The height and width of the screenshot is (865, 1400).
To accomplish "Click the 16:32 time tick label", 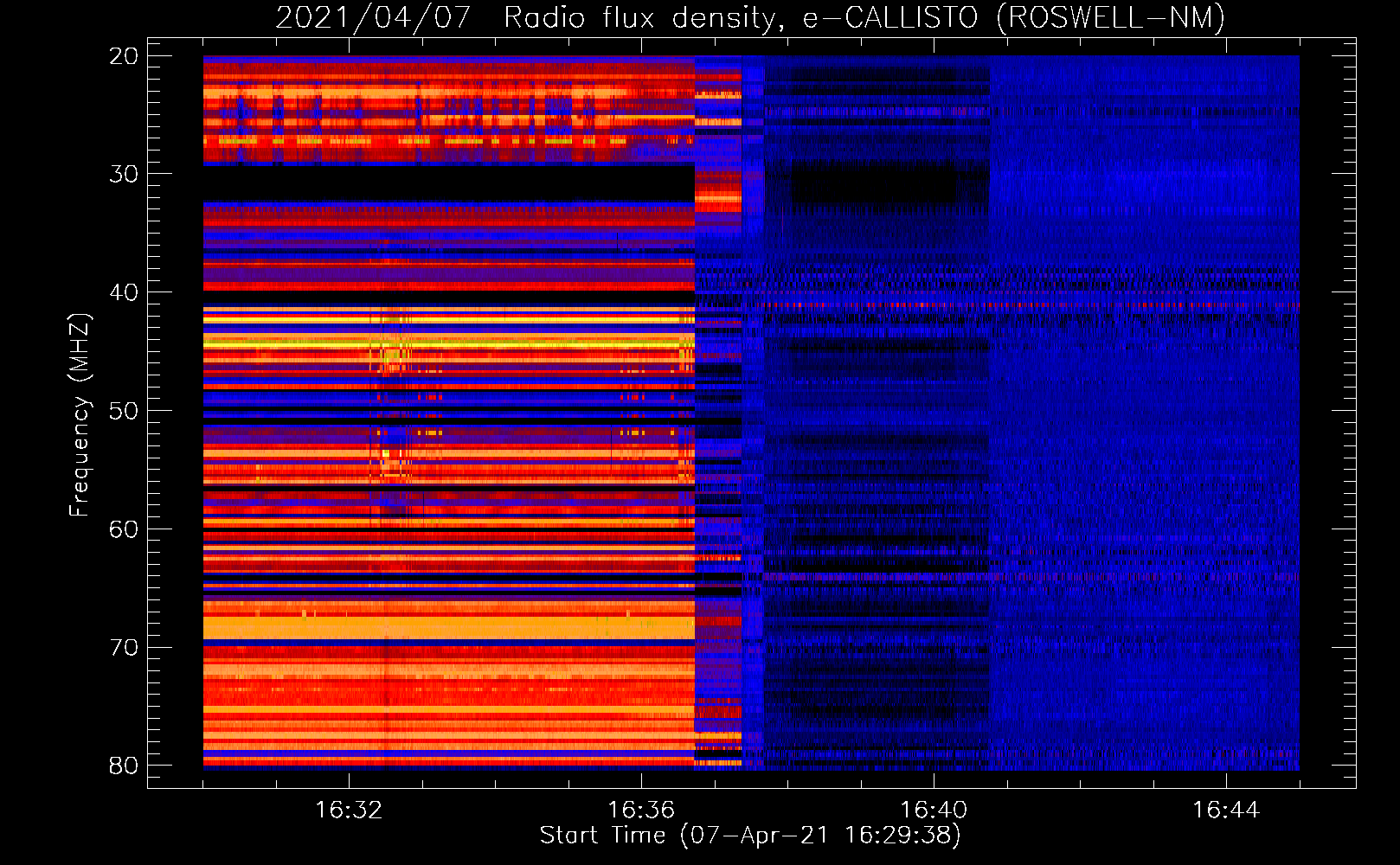I will [349, 811].
